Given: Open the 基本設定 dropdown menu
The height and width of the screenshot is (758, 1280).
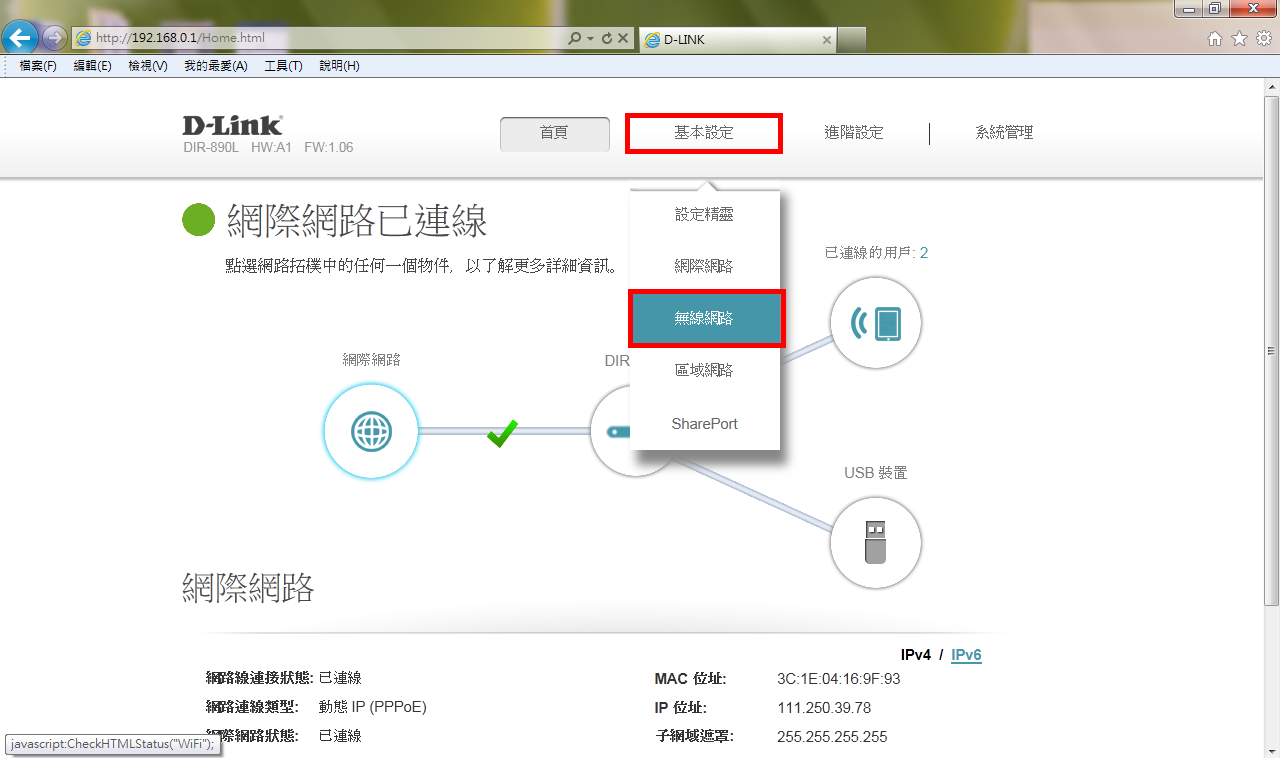Looking at the screenshot, I should point(704,133).
